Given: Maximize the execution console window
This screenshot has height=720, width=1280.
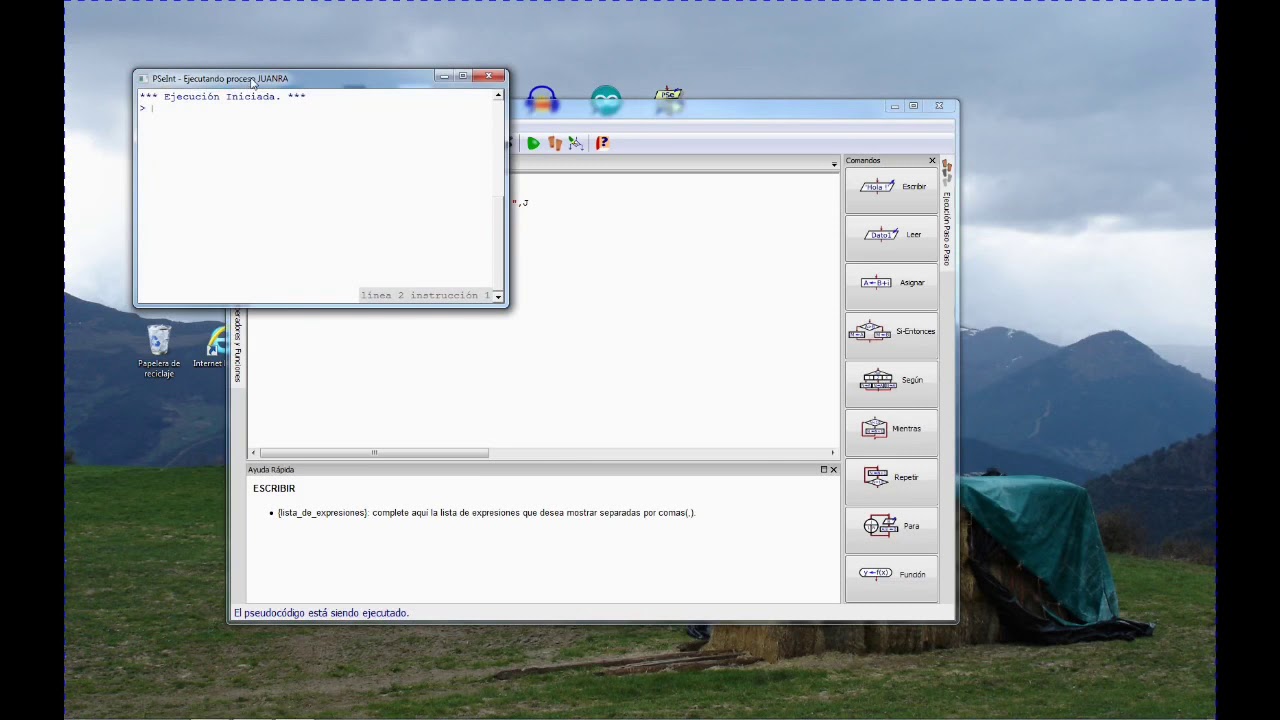Looking at the screenshot, I should point(462,76).
